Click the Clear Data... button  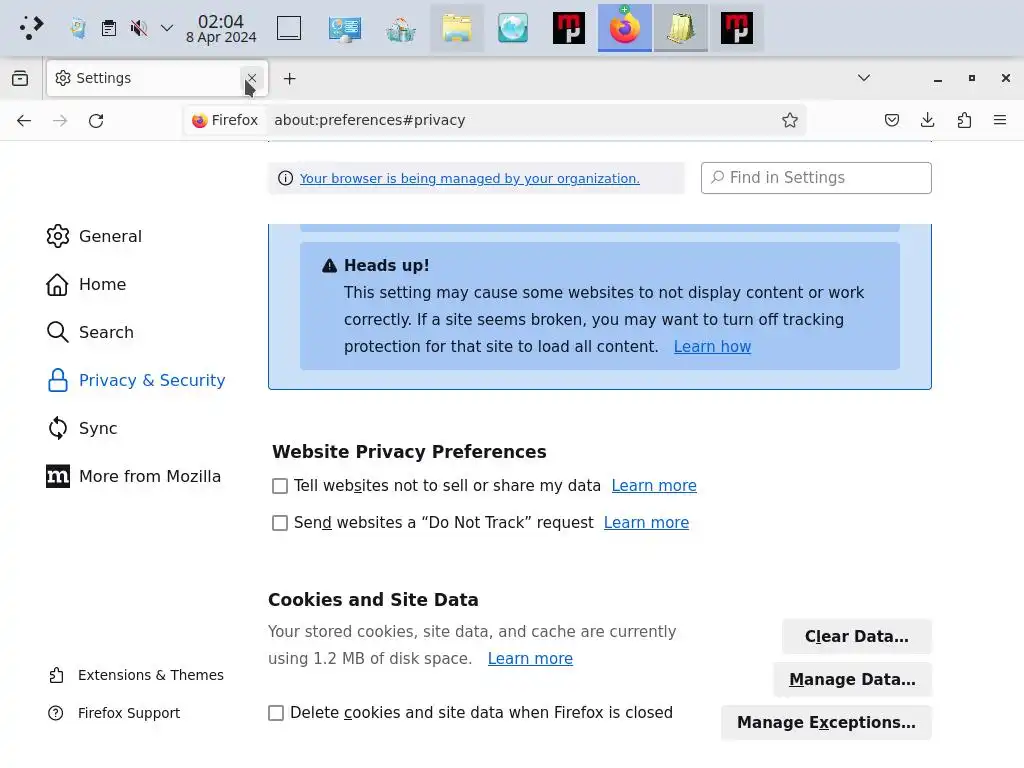(856, 636)
